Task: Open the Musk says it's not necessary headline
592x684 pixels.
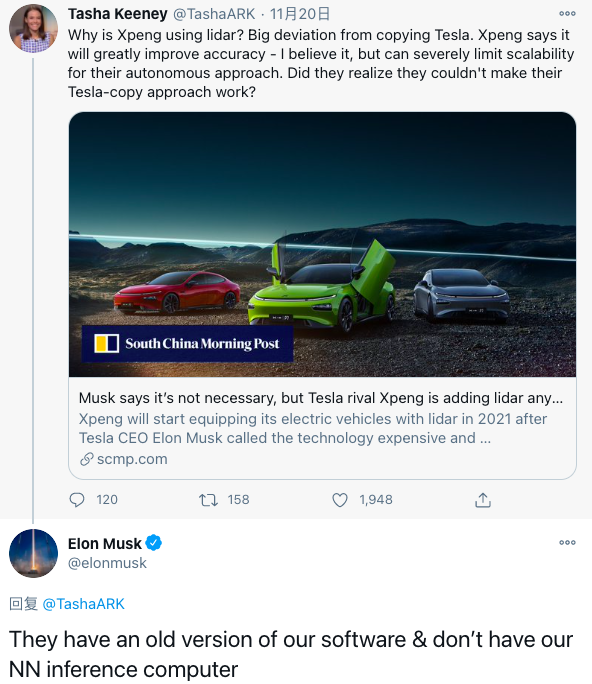Action: 321,398
